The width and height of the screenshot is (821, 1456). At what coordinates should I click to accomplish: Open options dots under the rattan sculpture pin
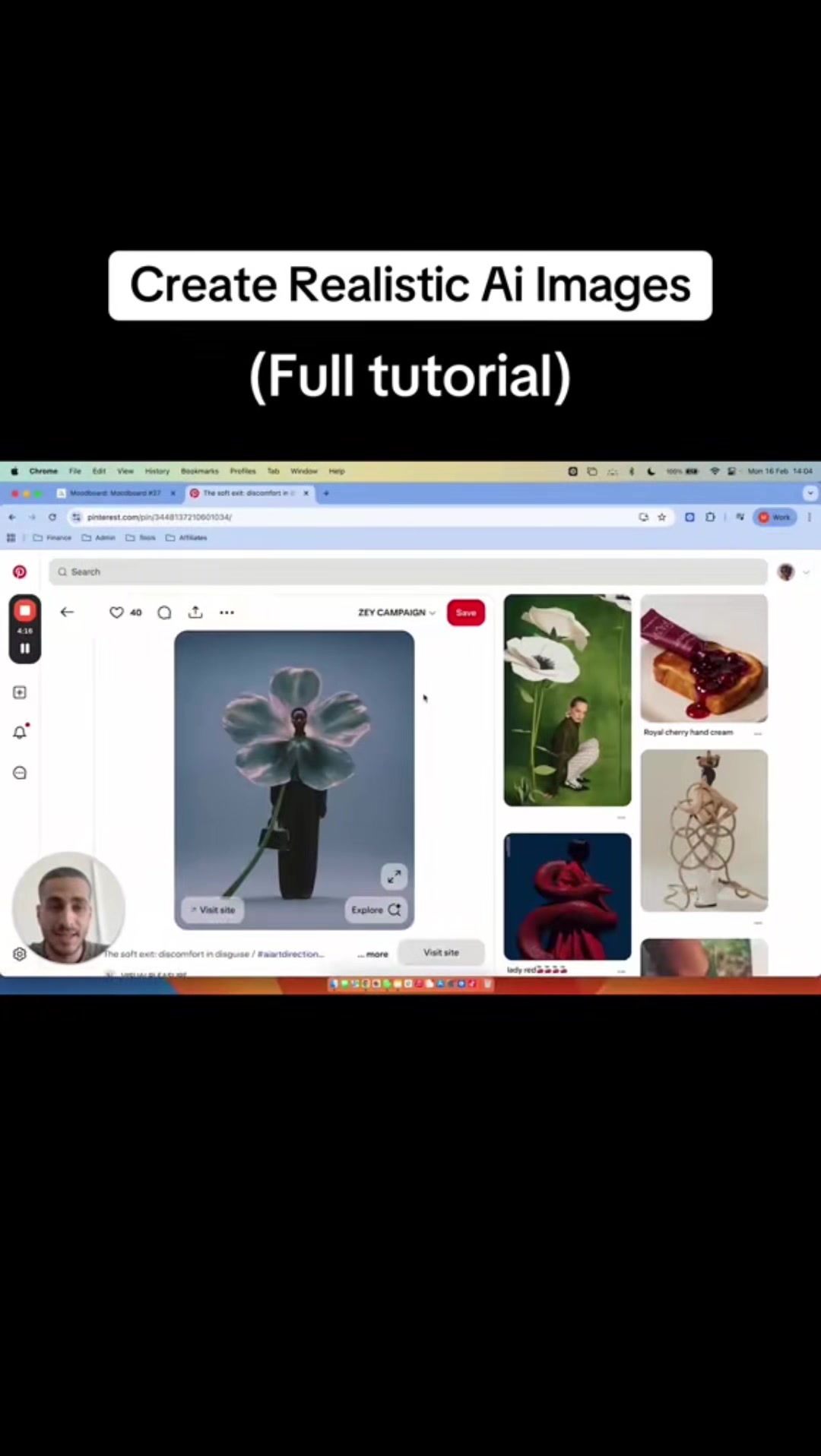click(x=758, y=923)
